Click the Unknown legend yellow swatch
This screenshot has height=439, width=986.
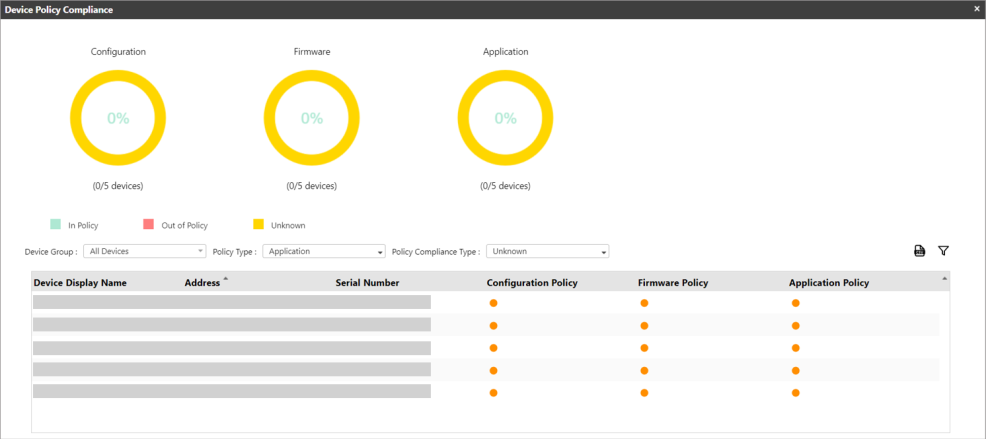click(x=258, y=225)
